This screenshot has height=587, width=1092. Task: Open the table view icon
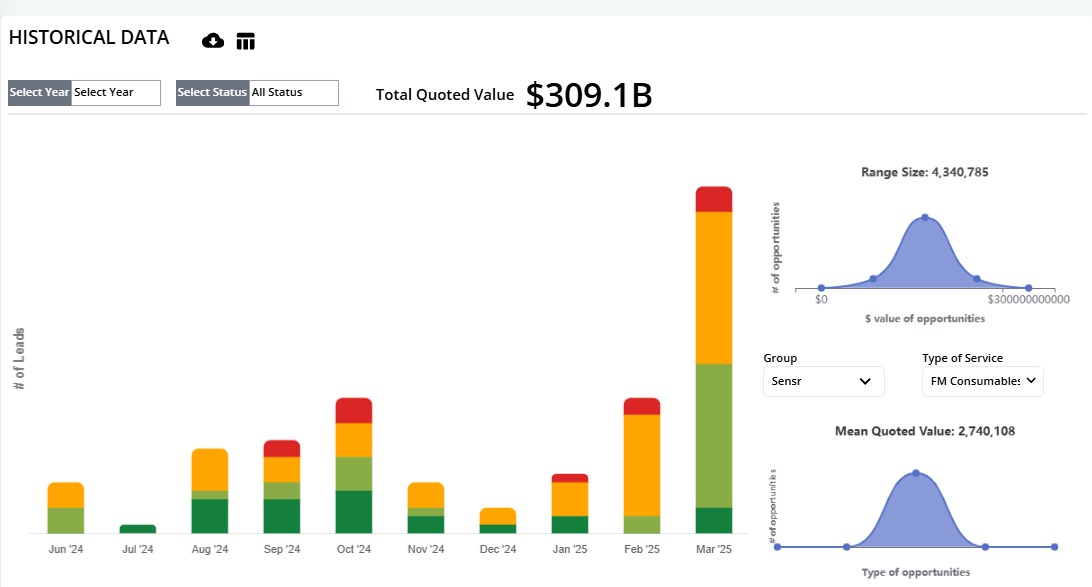tap(246, 41)
